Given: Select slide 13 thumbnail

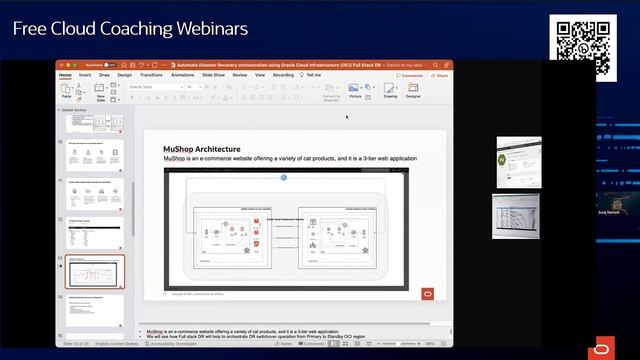Looking at the screenshot, I should (x=95, y=272).
